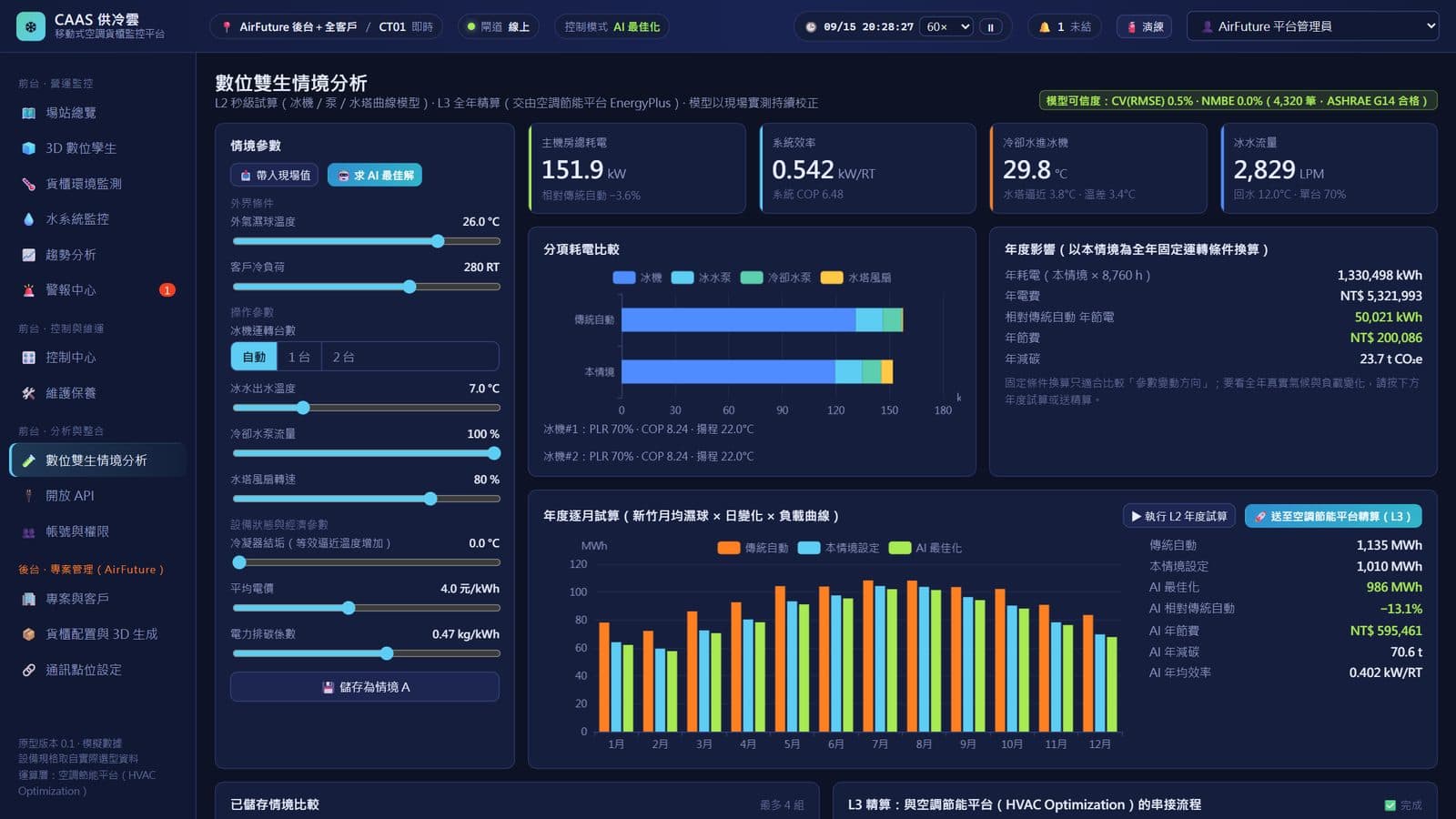Open 控制中心 menu item

point(98,358)
